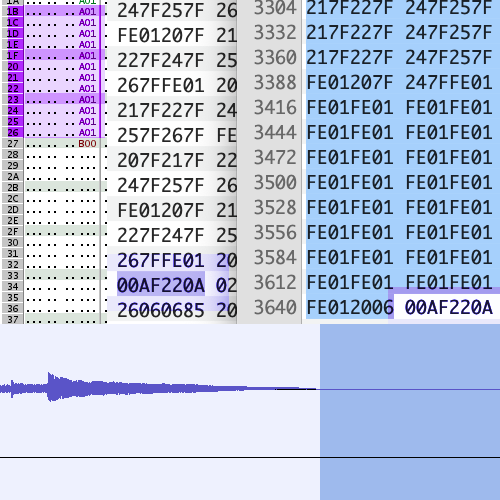
Task: Click 217F227F in offset row 3332
Action: pyautogui.click(x=350, y=33)
